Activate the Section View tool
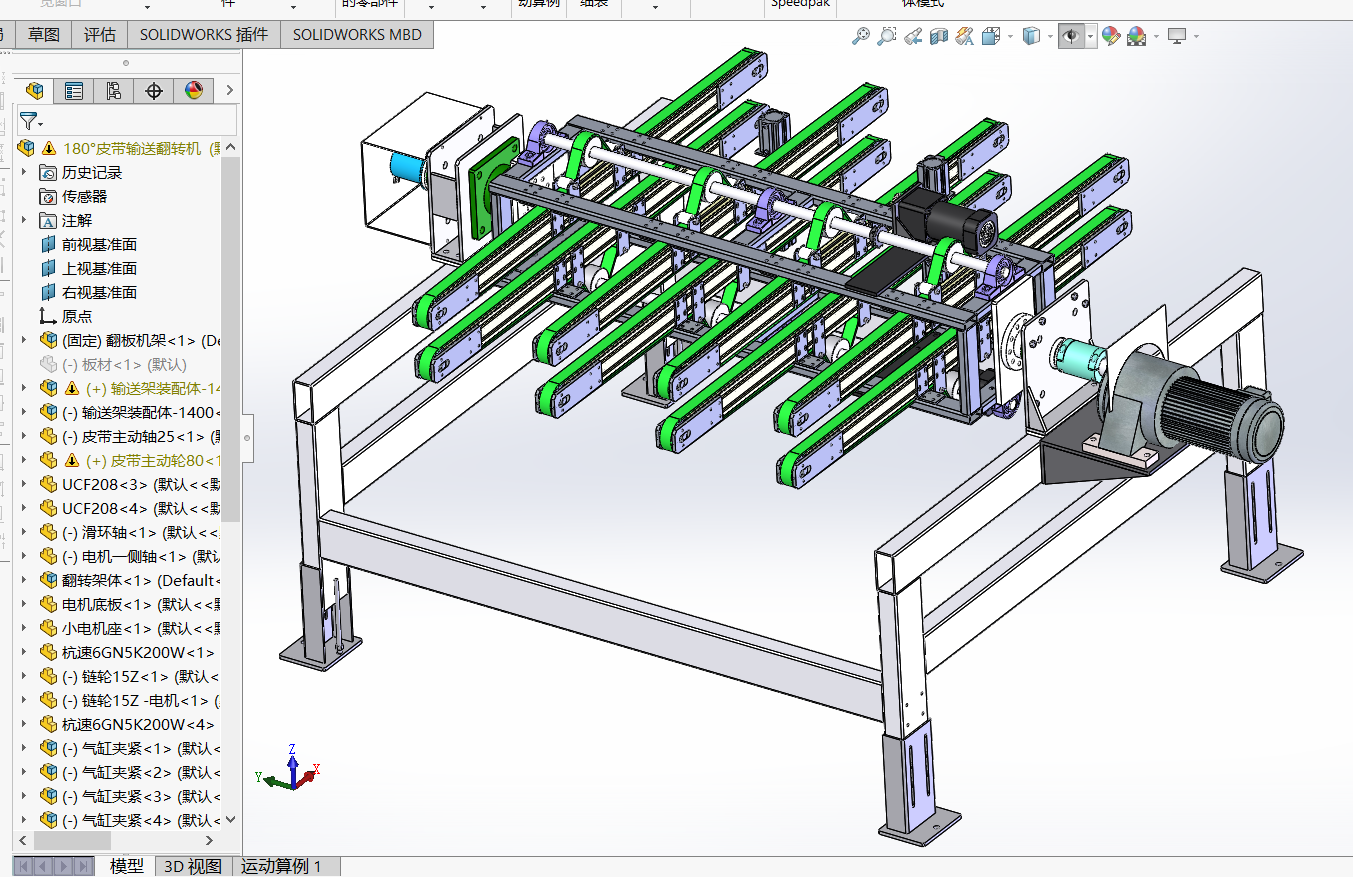The image size is (1353, 877). 938,37
